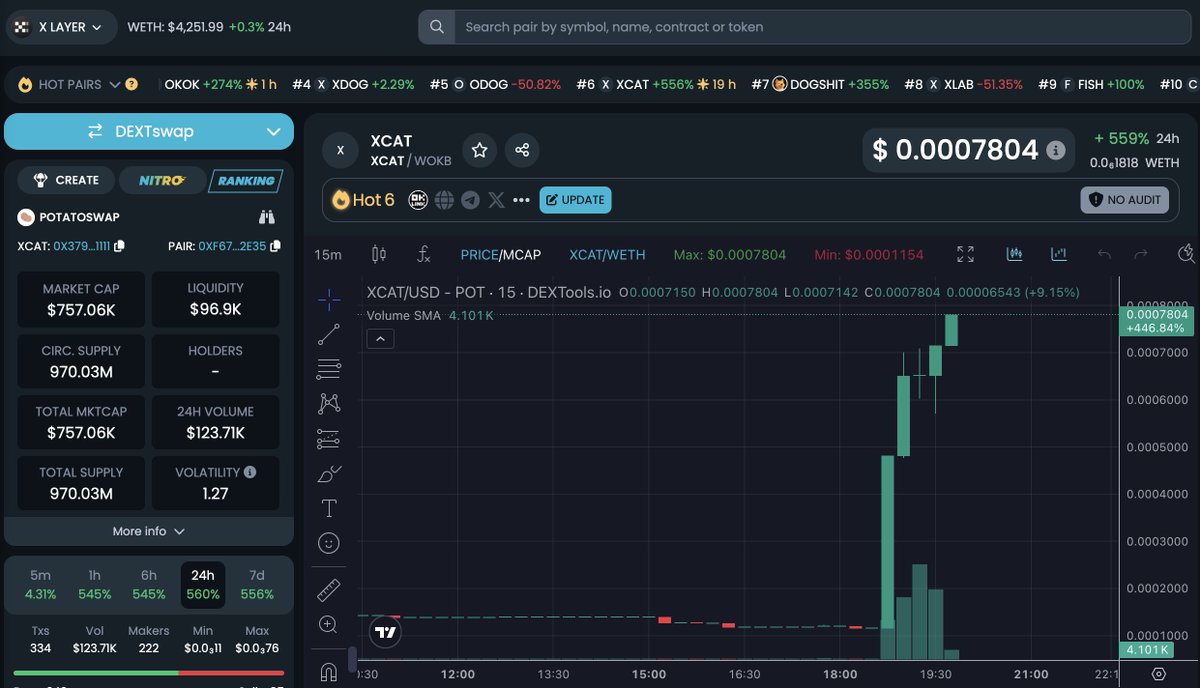
Task: Toggle the magnet snapping mode
Action: pyautogui.click(x=329, y=673)
